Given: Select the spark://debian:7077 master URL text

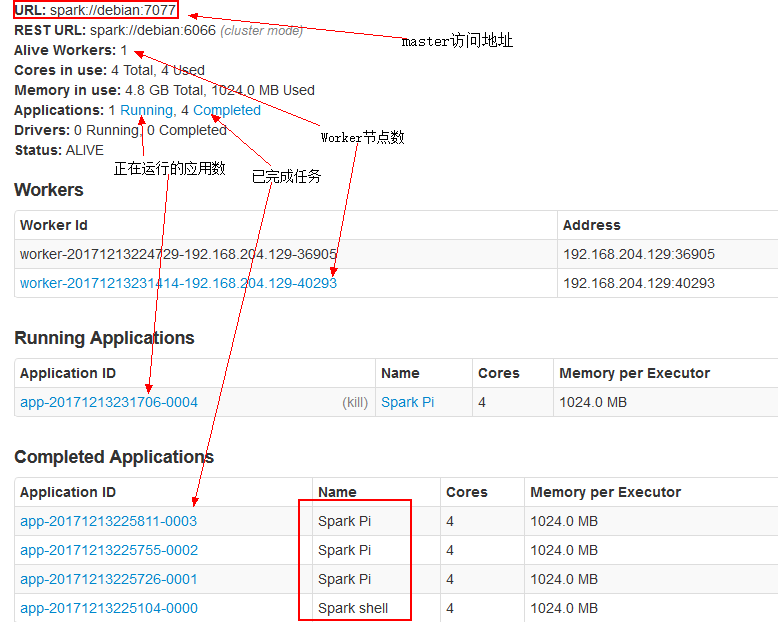Looking at the screenshot, I should click(x=113, y=10).
